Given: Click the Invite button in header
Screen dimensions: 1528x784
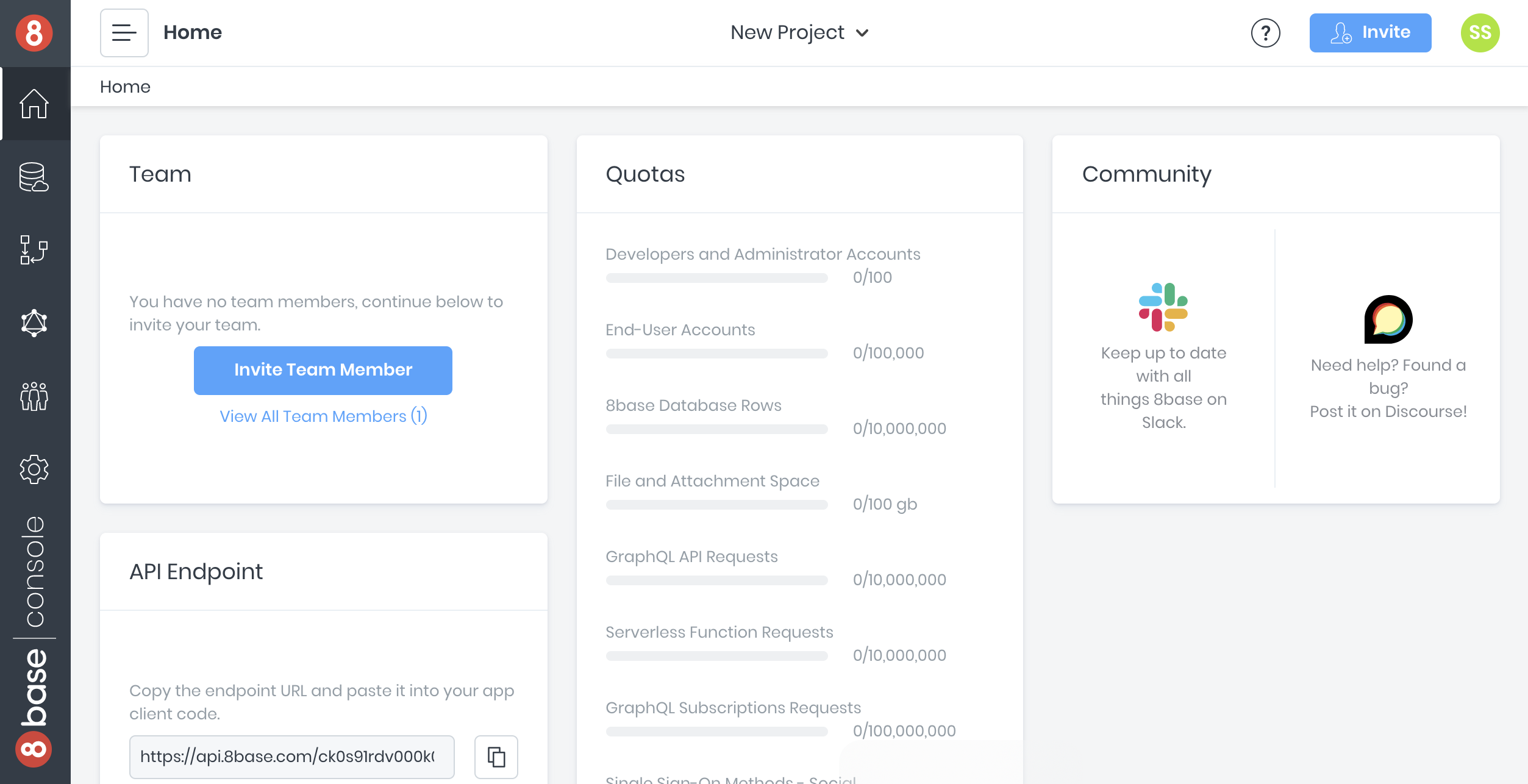Looking at the screenshot, I should [x=1370, y=33].
